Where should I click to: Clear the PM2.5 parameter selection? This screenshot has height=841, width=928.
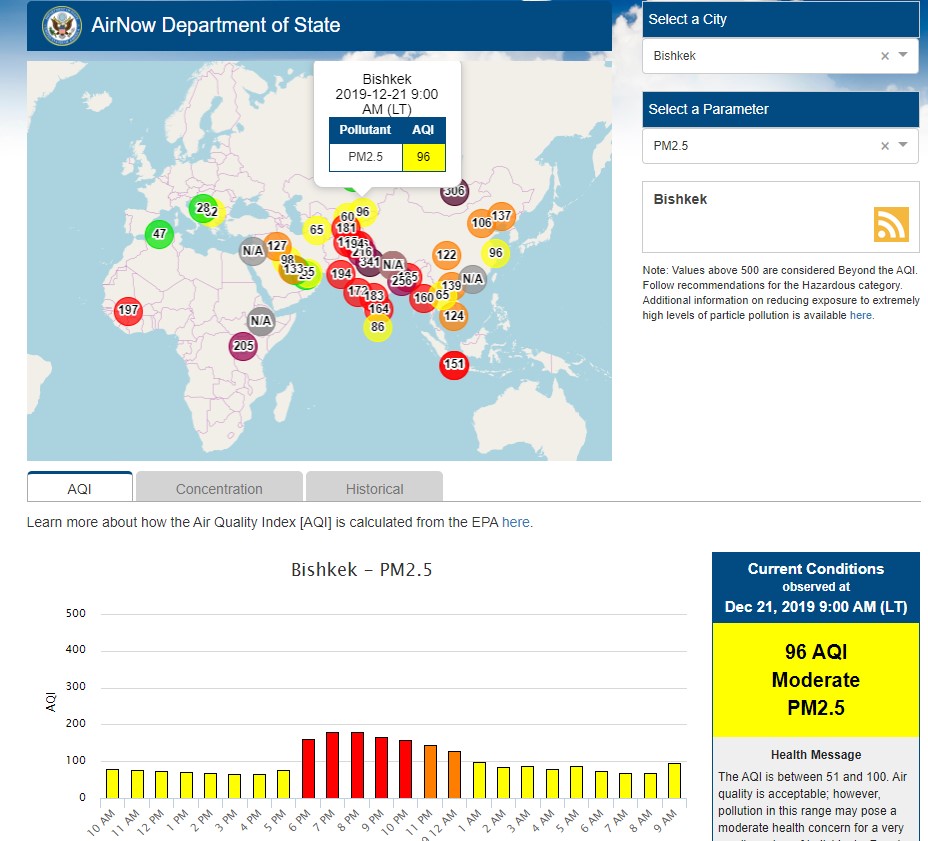point(884,146)
